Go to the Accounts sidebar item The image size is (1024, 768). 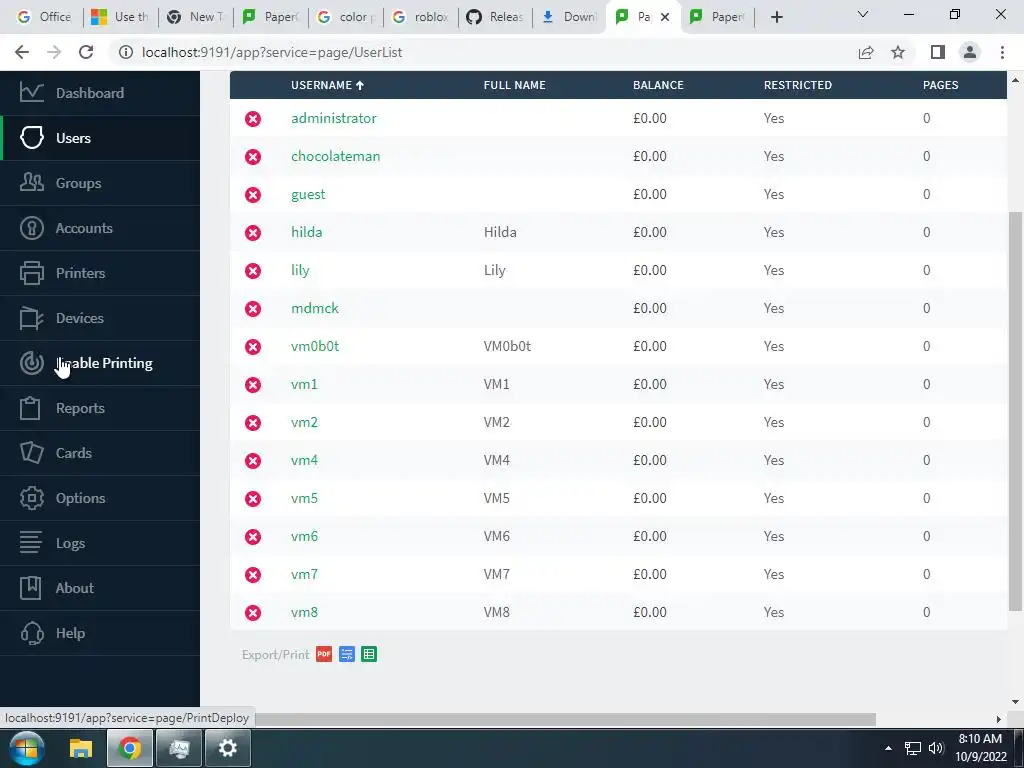click(x=100, y=228)
